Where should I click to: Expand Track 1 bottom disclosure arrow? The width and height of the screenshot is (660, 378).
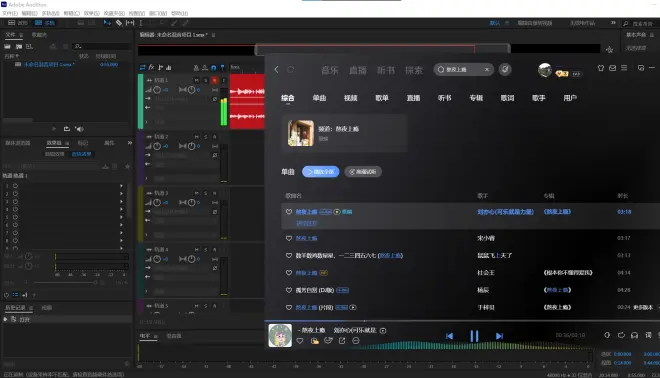[146, 122]
